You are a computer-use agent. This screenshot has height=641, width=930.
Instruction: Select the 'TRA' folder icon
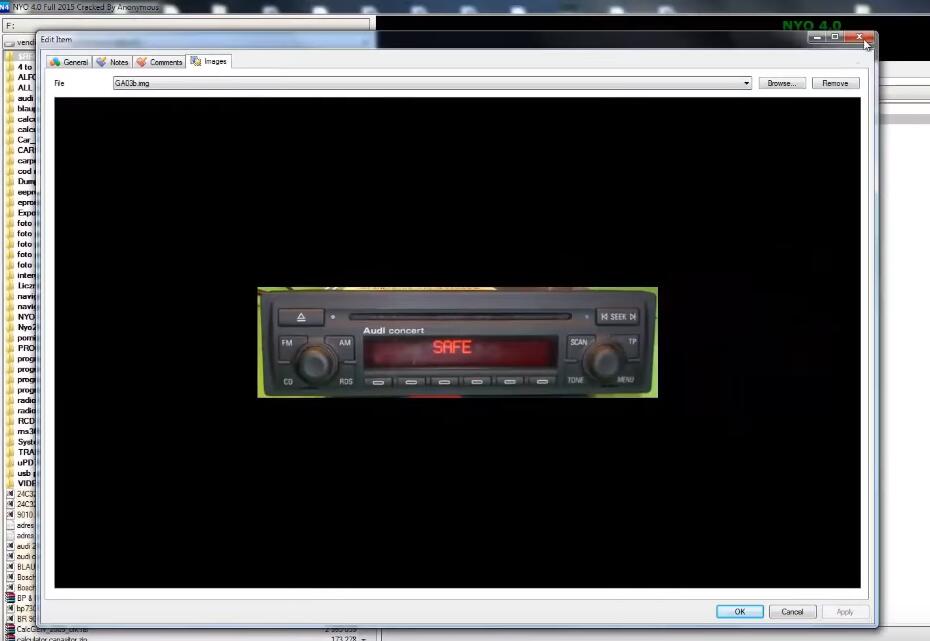pyautogui.click(x=10, y=452)
